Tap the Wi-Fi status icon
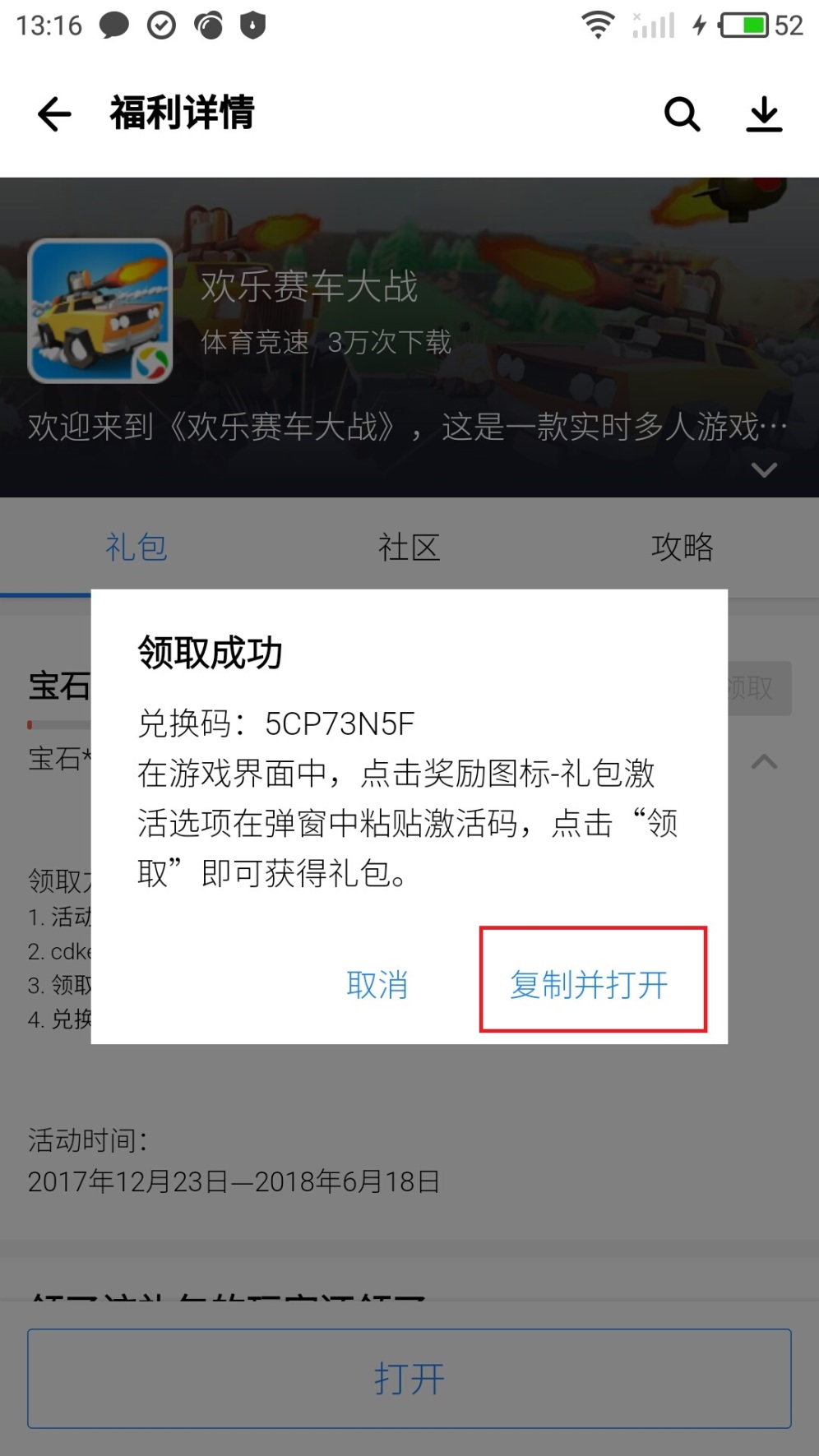 [598, 25]
